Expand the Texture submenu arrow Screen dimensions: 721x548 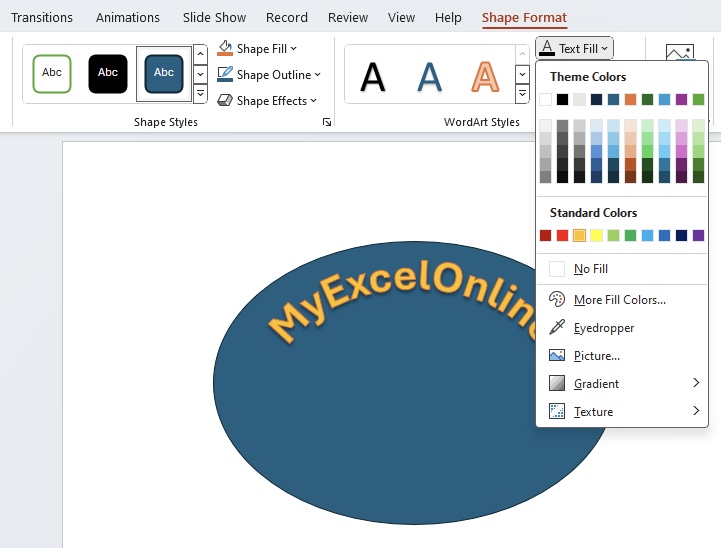tap(696, 411)
